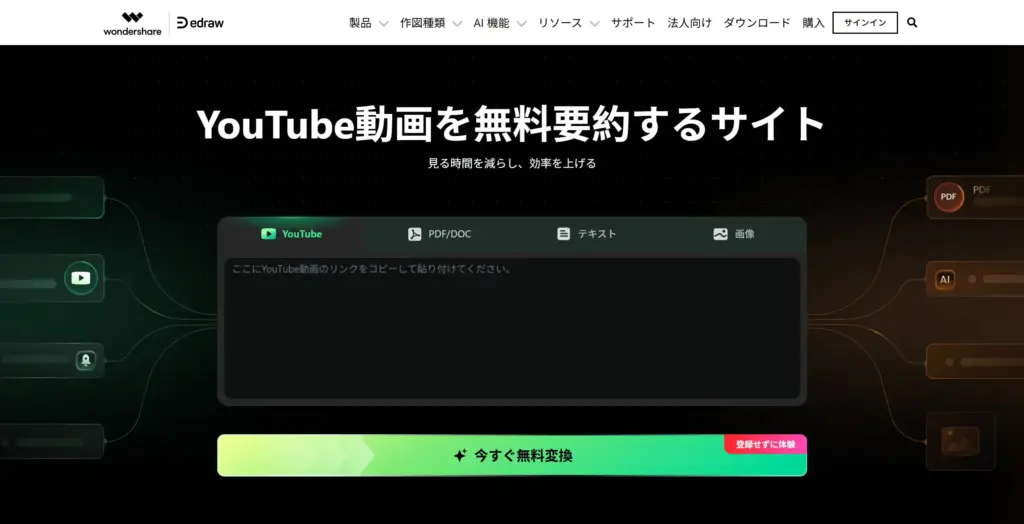Screen dimensions: 1024x524
Task: Expand the 作図種類 dropdown chevron
Action: pyautogui.click(x=458, y=24)
